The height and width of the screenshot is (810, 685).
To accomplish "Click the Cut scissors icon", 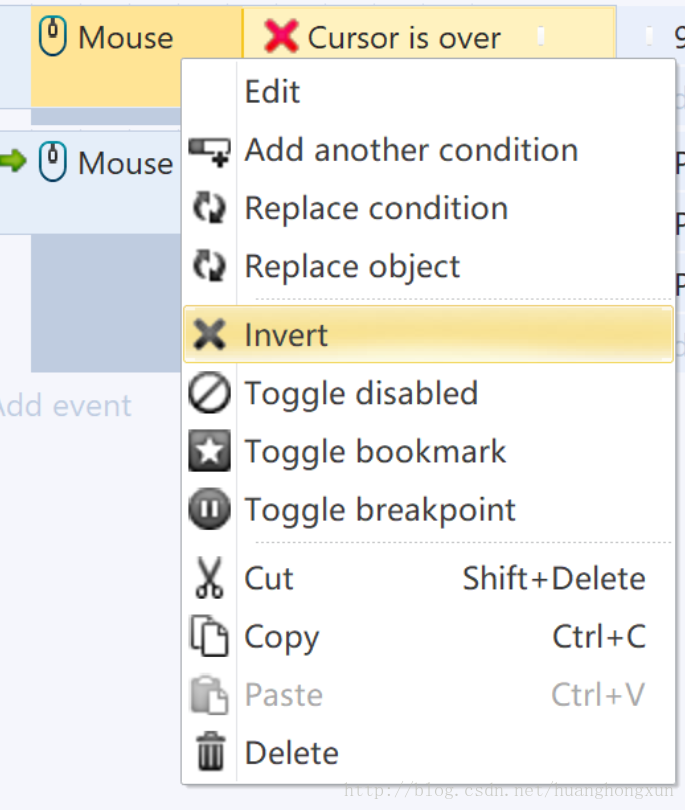I will (x=209, y=578).
